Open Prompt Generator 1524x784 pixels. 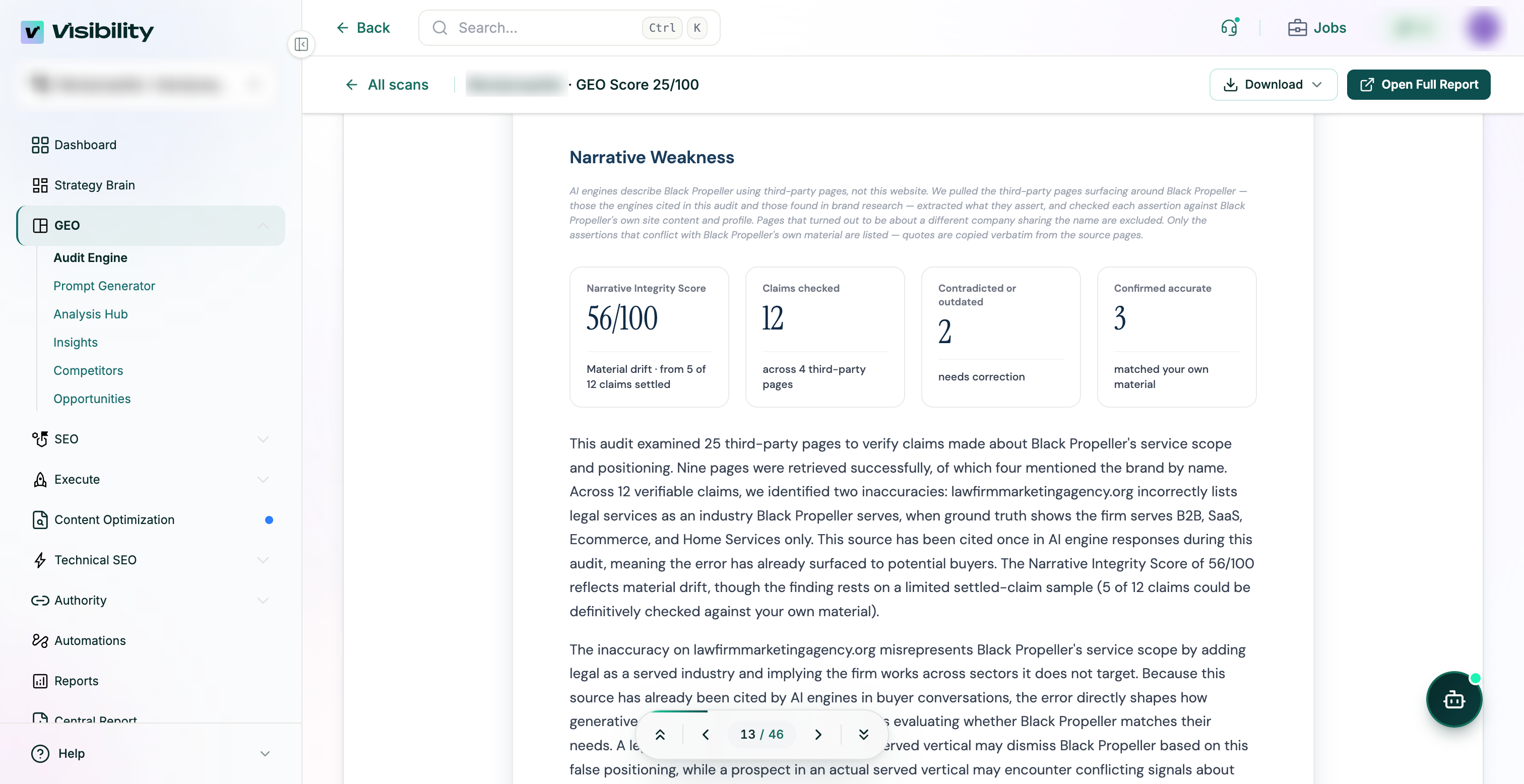(x=104, y=286)
